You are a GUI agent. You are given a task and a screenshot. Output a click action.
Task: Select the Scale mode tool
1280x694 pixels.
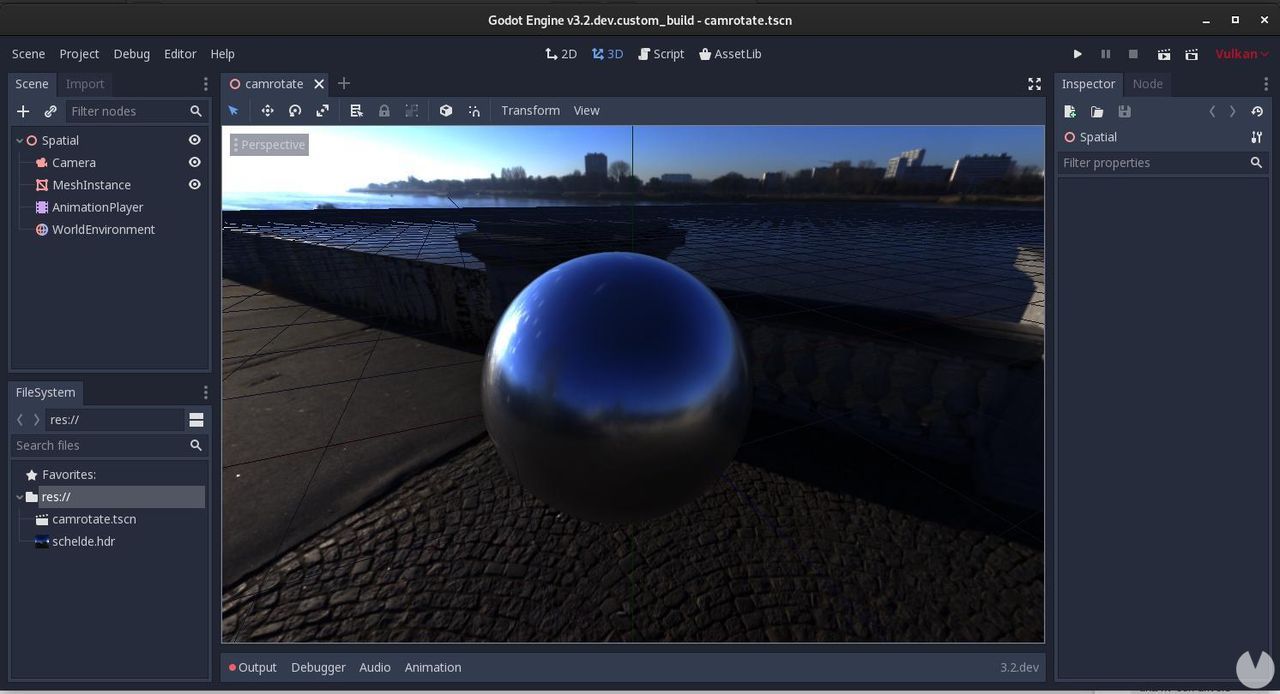point(322,111)
